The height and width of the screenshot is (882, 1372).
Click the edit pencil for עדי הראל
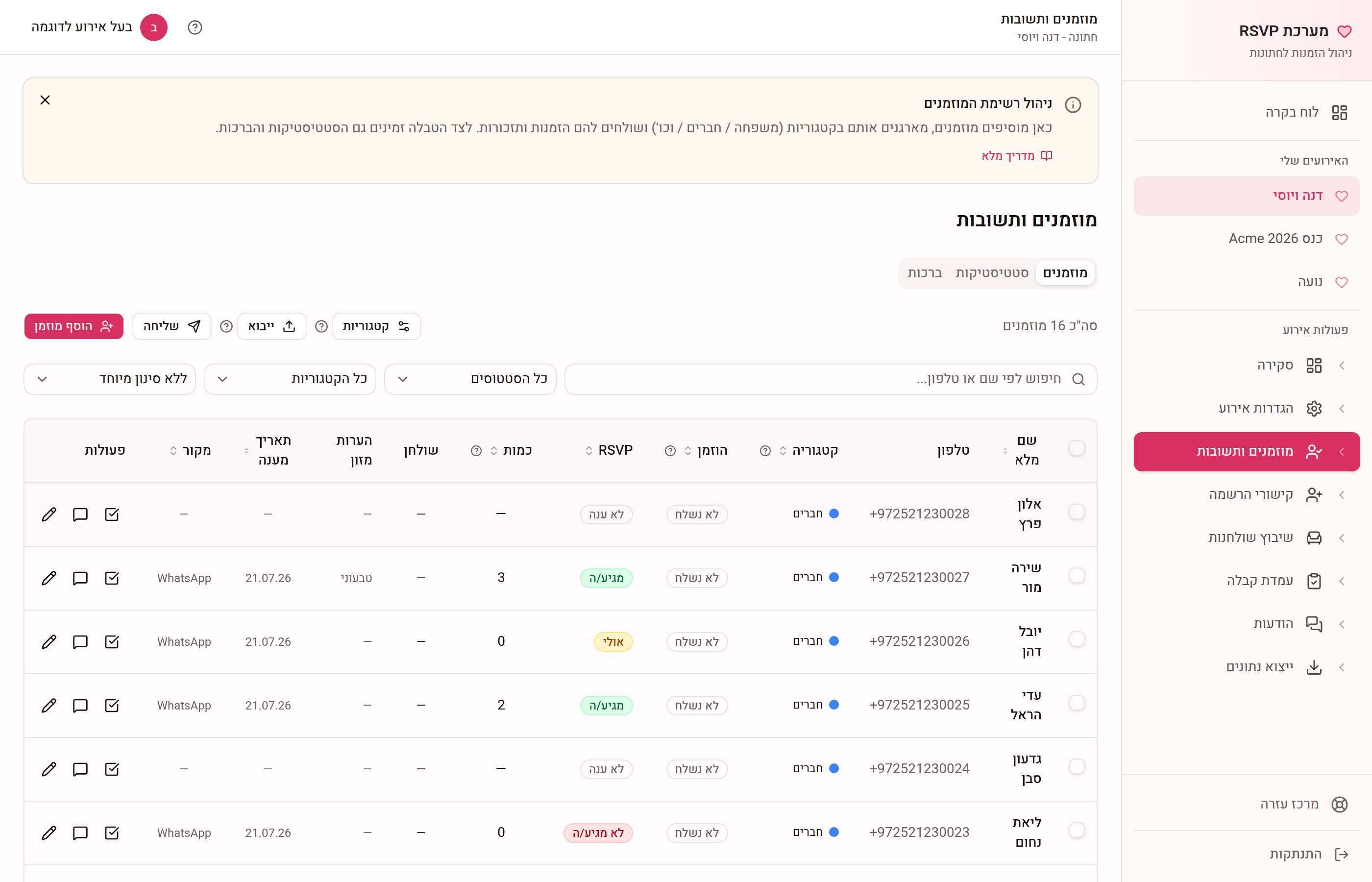pyautogui.click(x=49, y=705)
